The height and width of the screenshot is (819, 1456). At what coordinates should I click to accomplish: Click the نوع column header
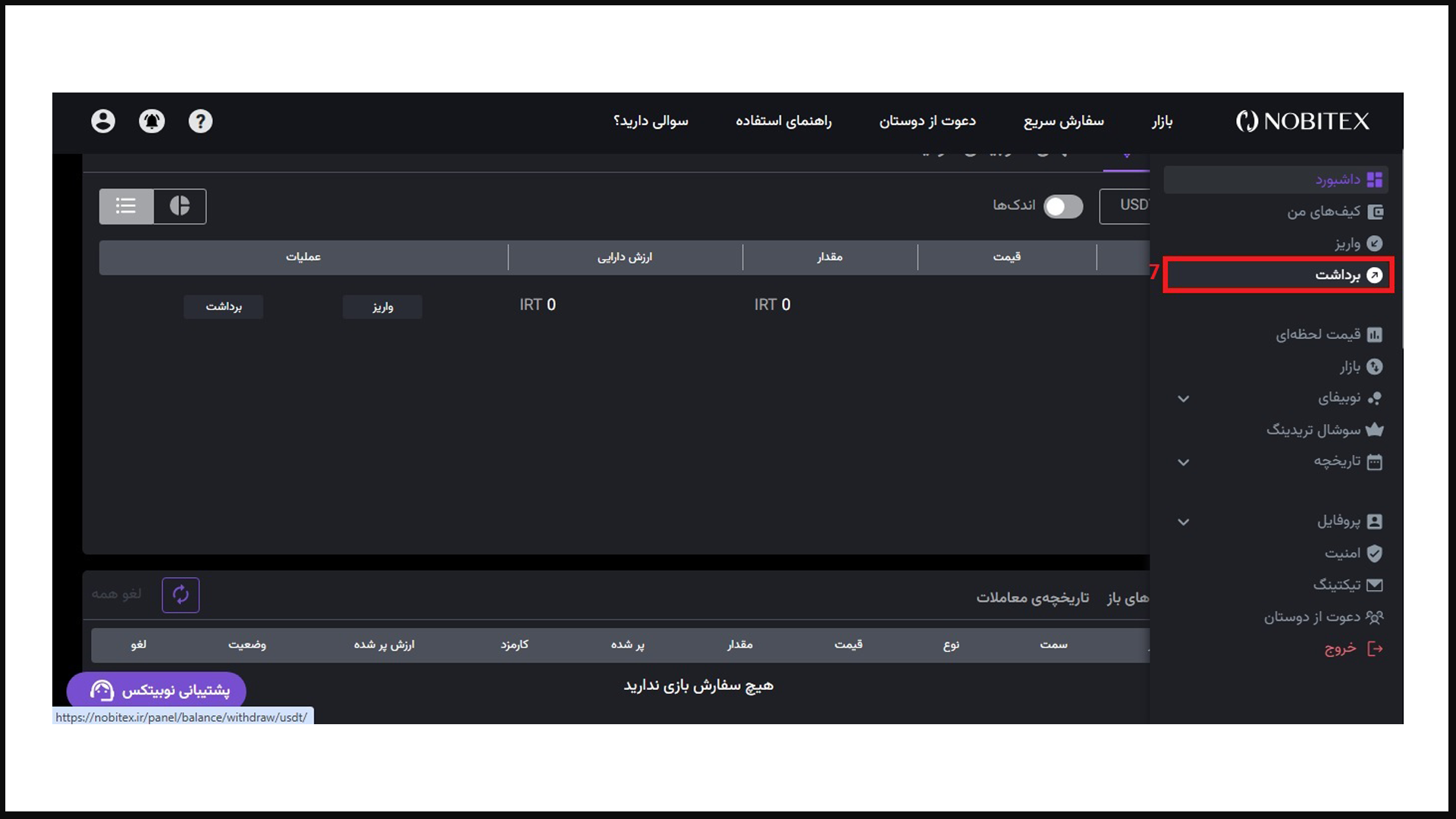[951, 645]
